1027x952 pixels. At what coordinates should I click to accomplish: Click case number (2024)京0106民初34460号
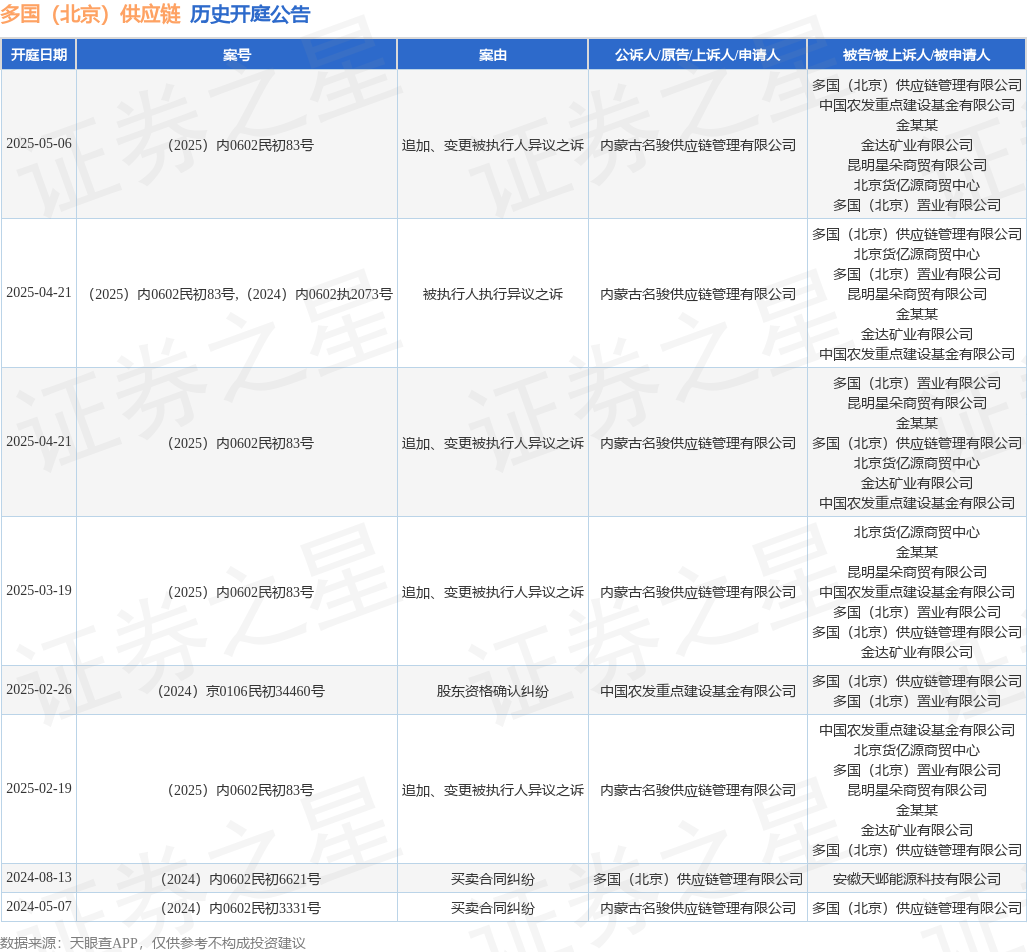[x=241, y=691]
